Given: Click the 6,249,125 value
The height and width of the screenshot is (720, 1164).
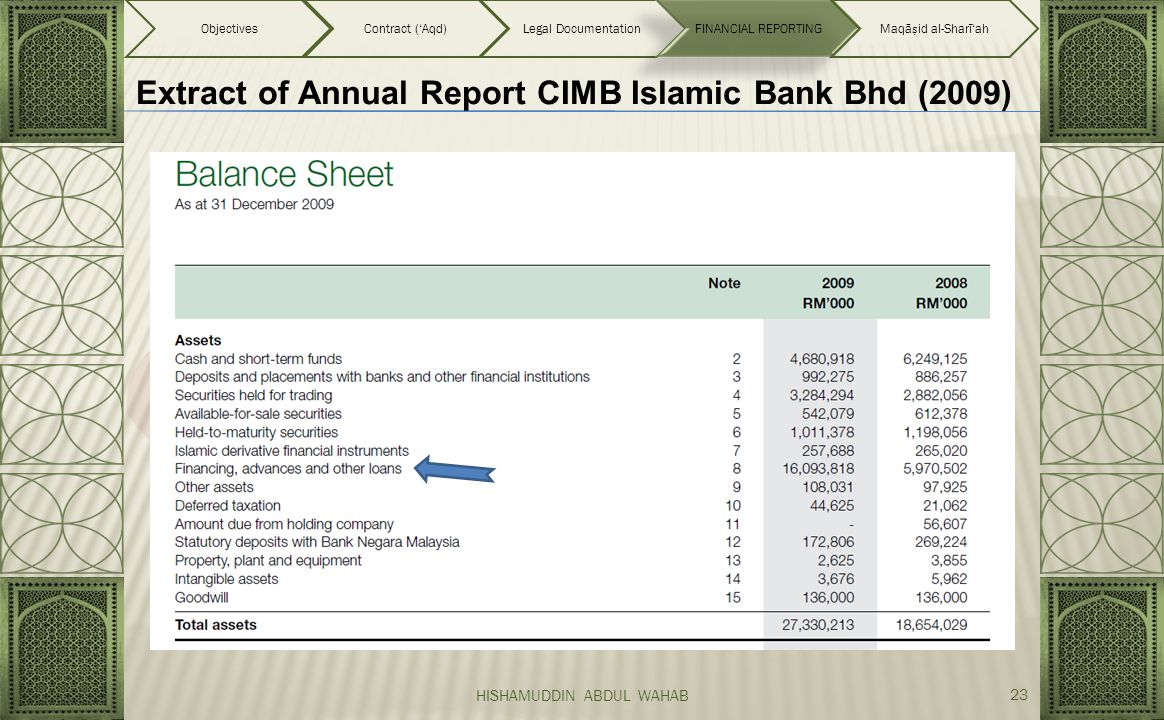Looking at the screenshot, I should coord(935,359).
